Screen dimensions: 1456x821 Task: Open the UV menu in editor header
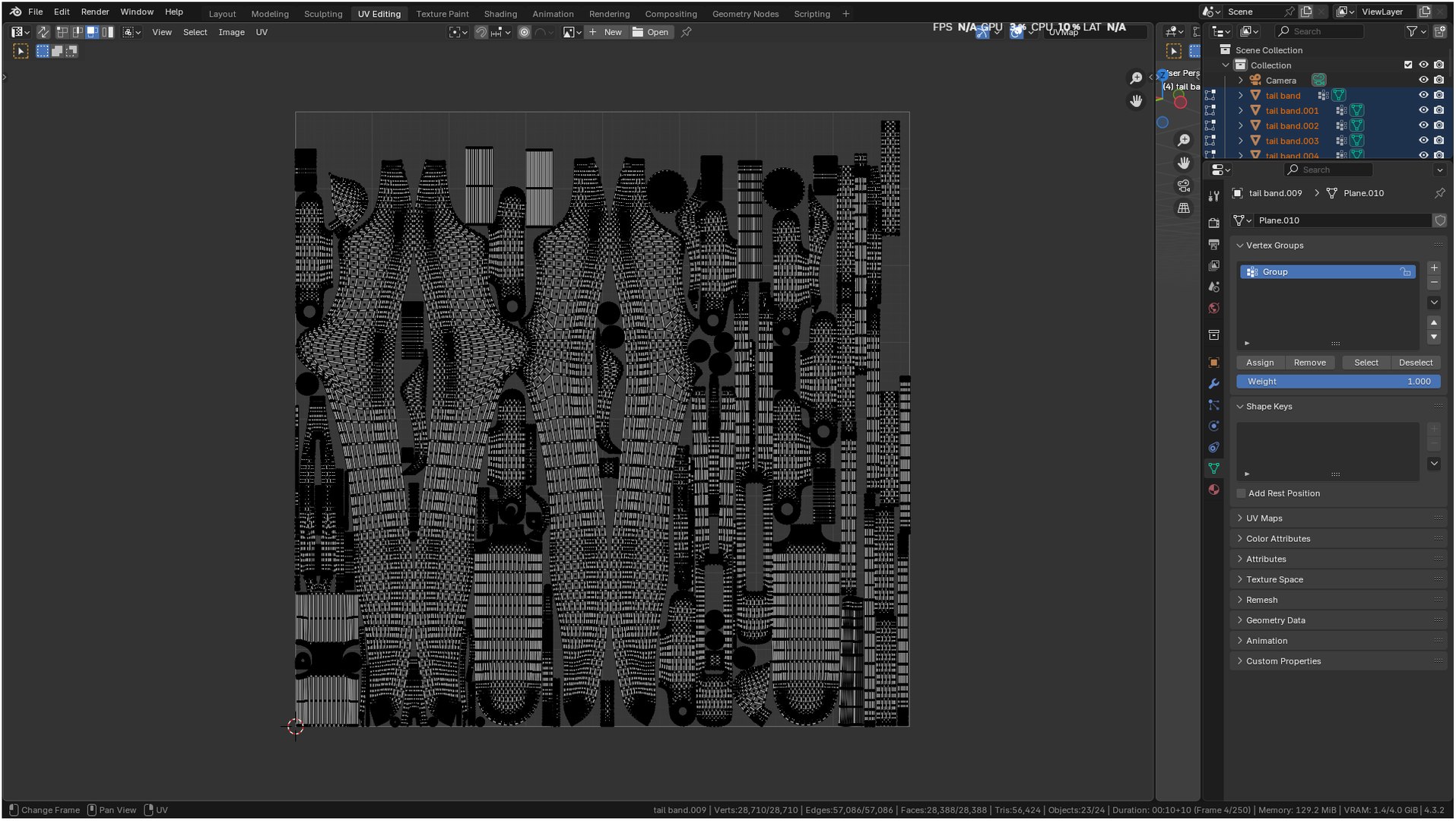coord(262,32)
